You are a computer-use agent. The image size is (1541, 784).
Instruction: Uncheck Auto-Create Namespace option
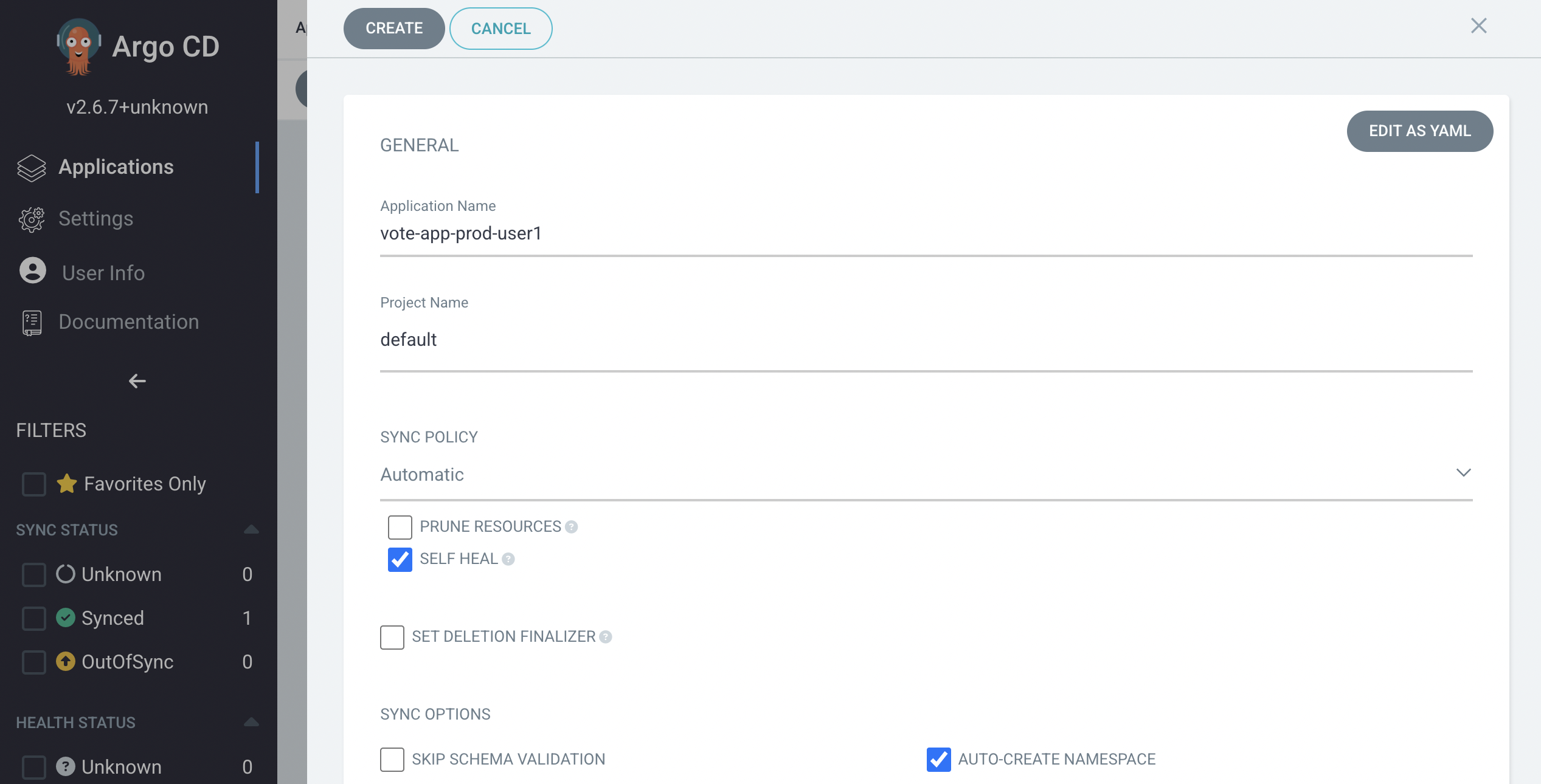938,759
